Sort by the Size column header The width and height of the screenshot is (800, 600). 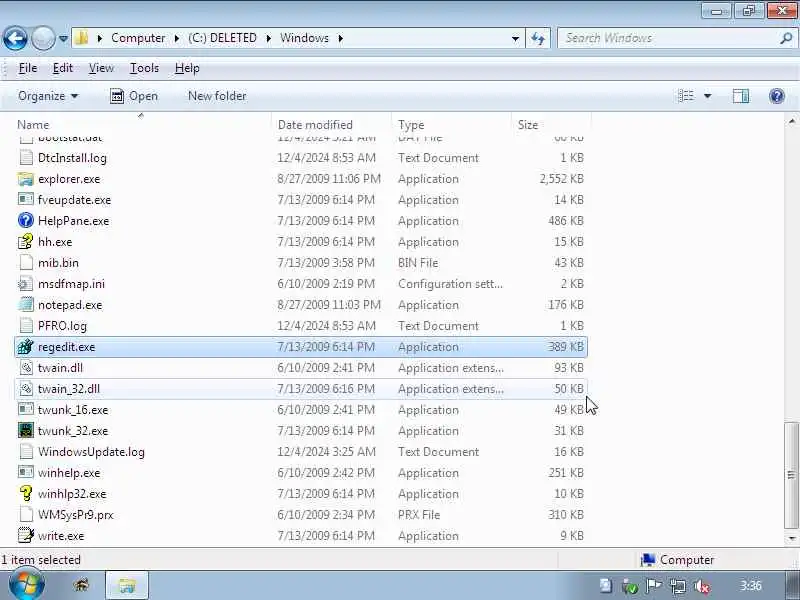551,125
